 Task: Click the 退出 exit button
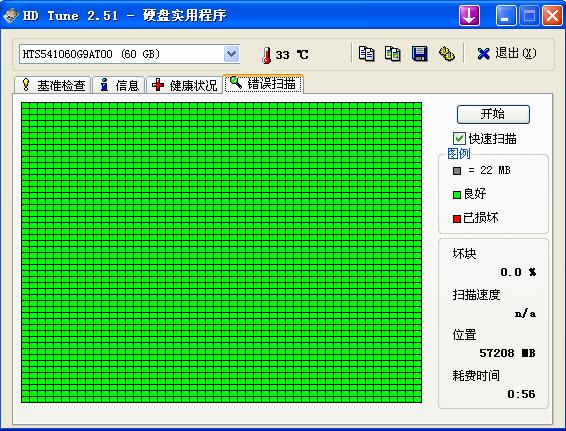click(506, 54)
